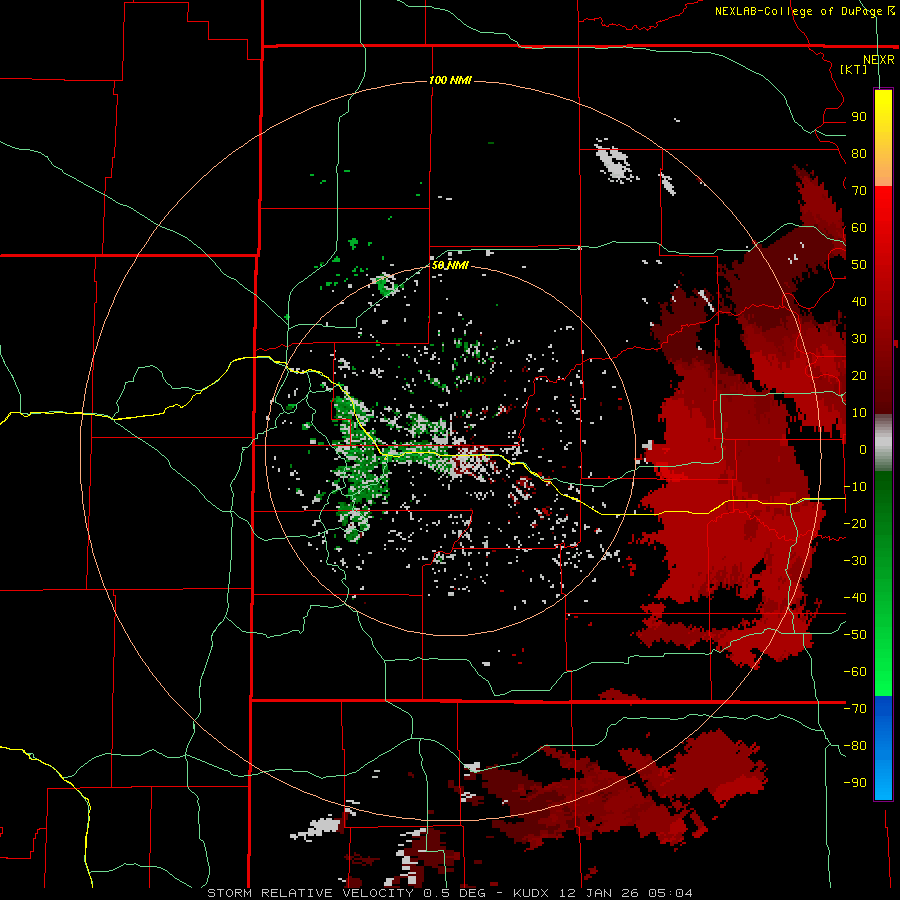The height and width of the screenshot is (900, 900).
Task: Click the STORM RELATIVE VELOCITY caption text
Action: tap(311, 893)
